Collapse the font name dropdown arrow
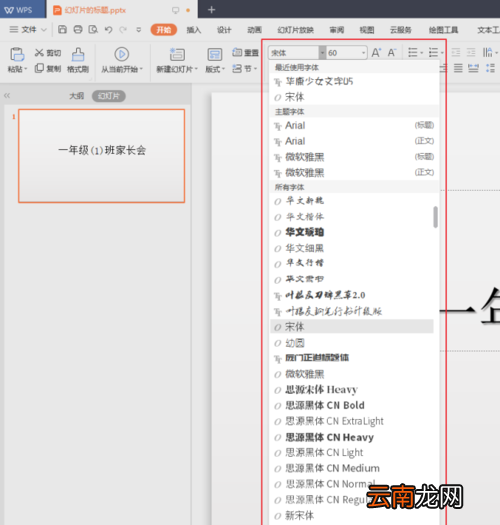The height and width of the screenshot is (525, 500). [x=322, y=53]
